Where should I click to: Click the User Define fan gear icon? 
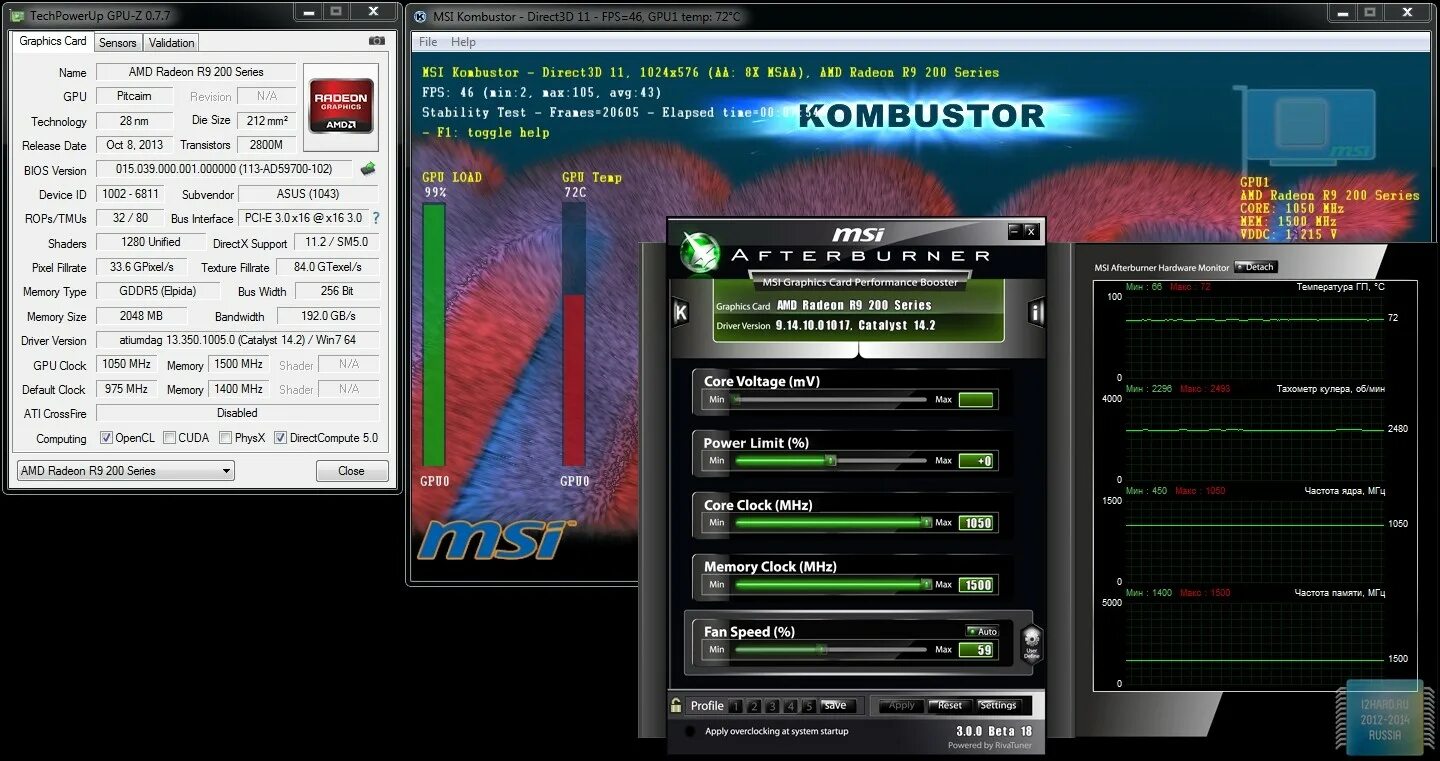tap(1031, 643)
